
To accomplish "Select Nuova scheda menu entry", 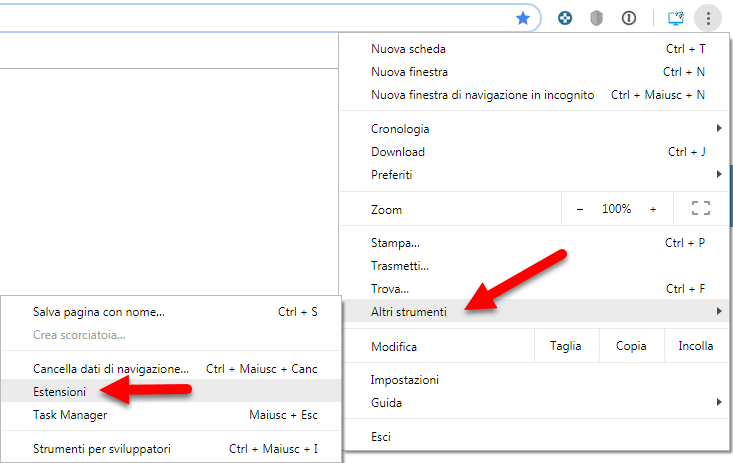I will (534, 49).
